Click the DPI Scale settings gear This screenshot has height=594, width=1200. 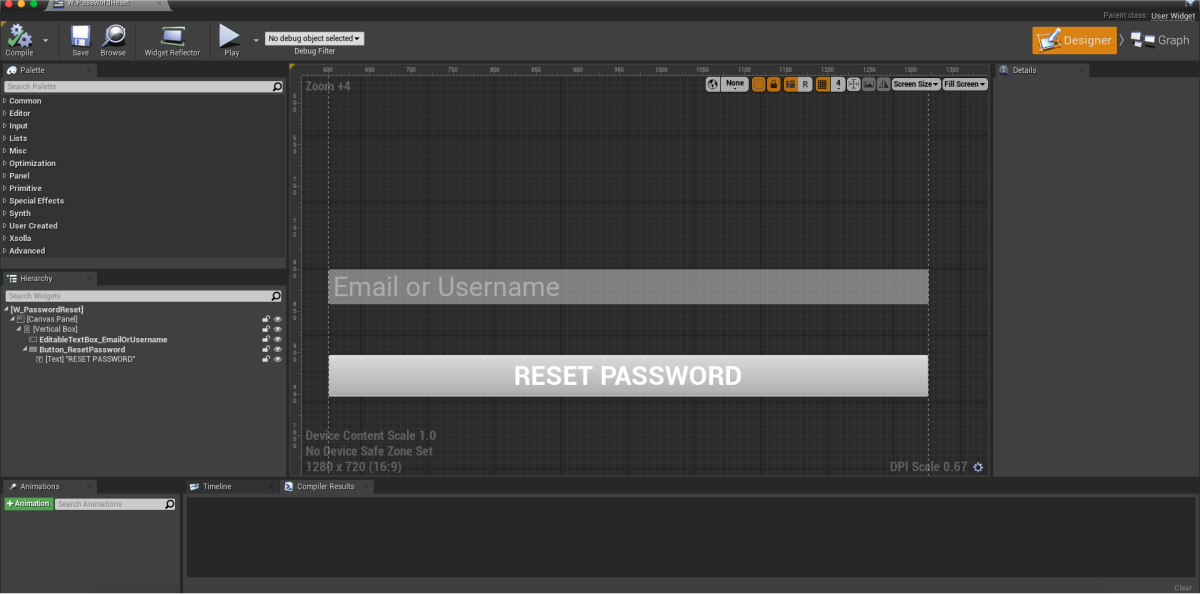(x=978, y=467)
